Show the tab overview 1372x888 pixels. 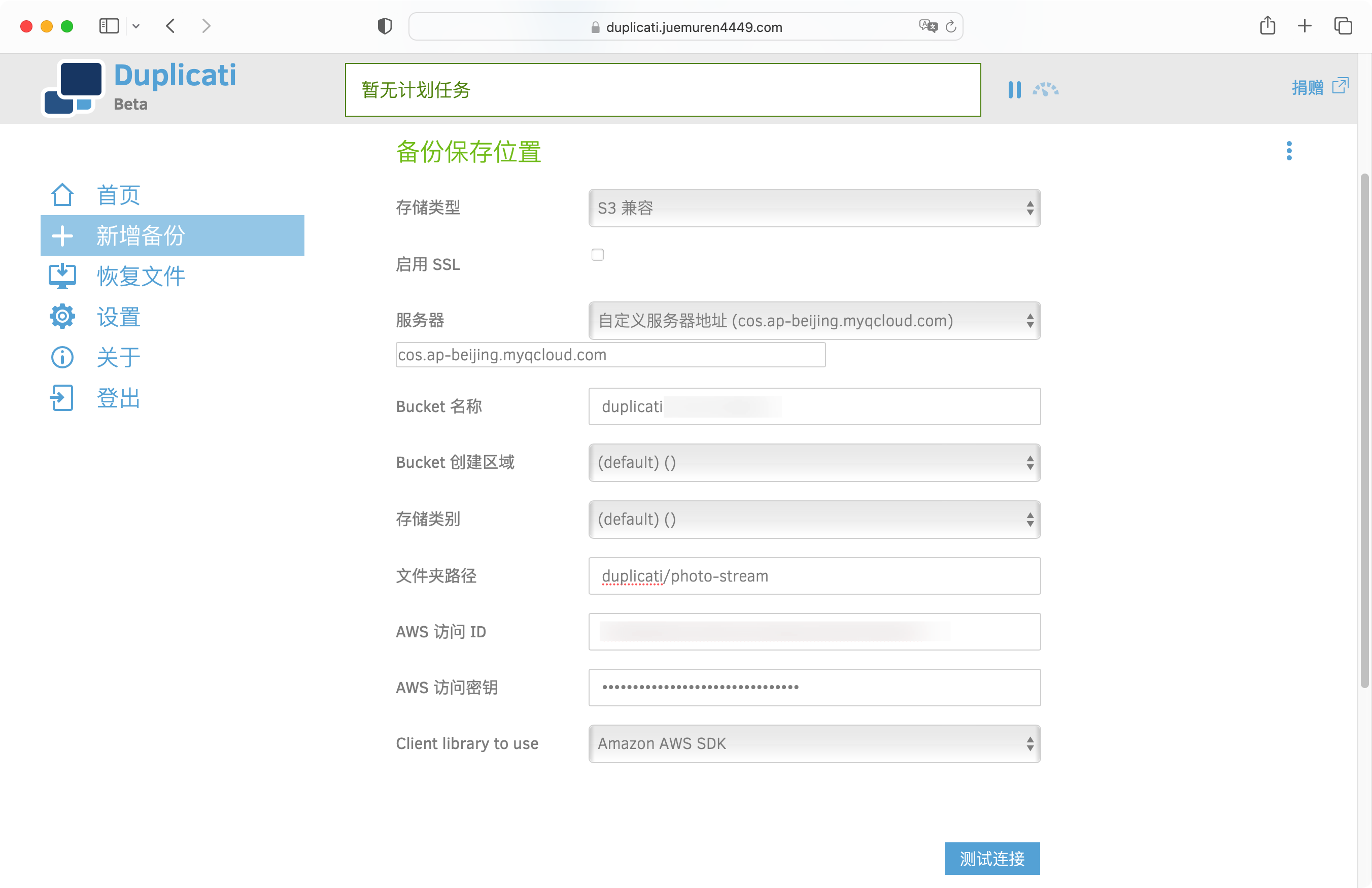tap(1343, 26)
